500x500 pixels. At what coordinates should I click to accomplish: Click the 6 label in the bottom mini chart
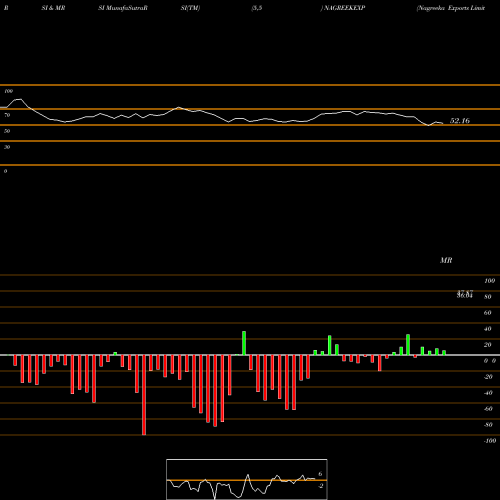[x=320, y=474]
